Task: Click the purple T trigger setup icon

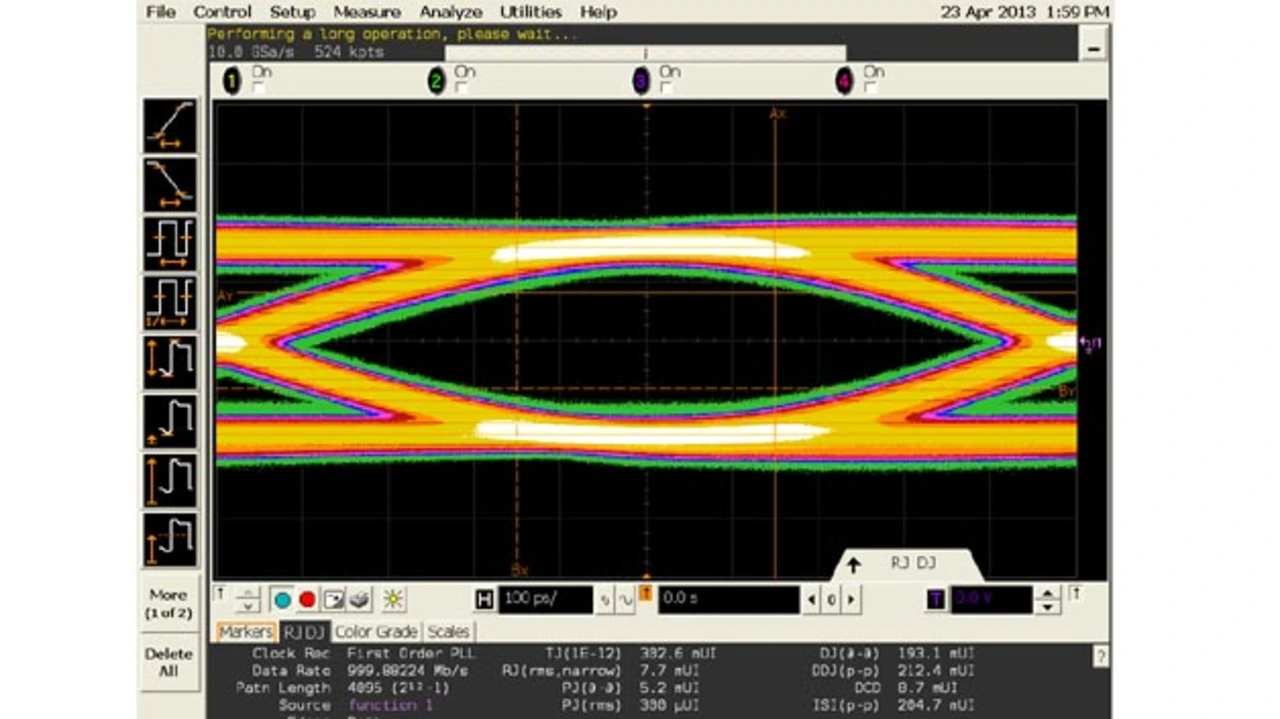Action: pyautogui.click(x=935, y=600)
